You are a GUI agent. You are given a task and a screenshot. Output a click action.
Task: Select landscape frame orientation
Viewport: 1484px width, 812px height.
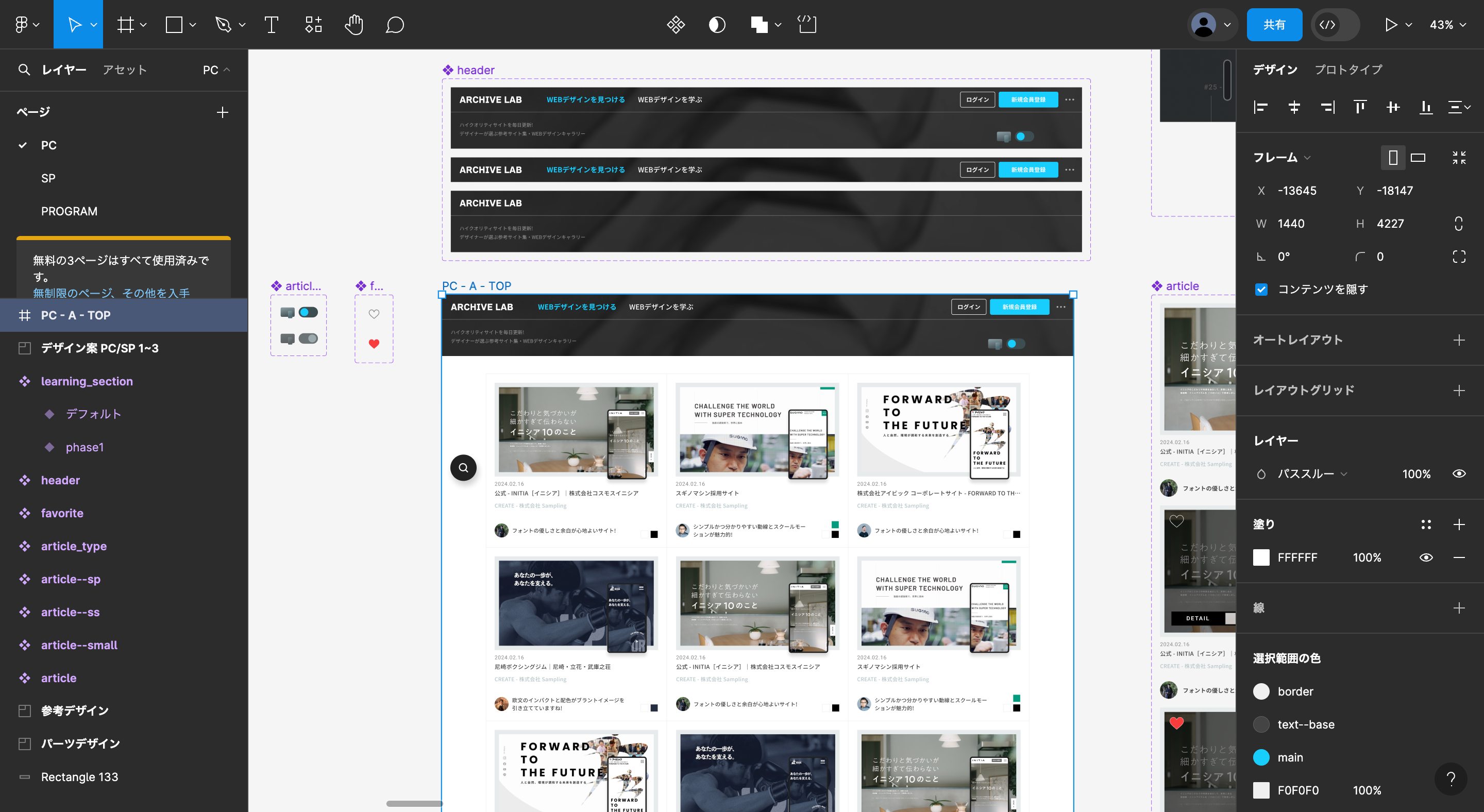(1418, 157)
